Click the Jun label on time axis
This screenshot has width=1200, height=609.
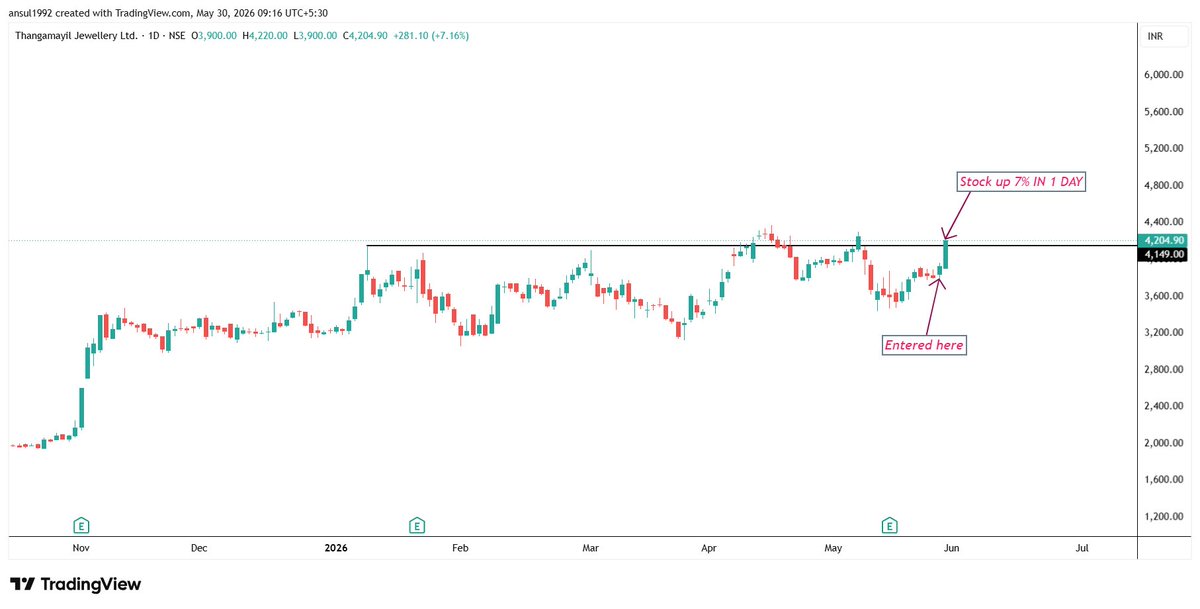[x=952, y=548]
